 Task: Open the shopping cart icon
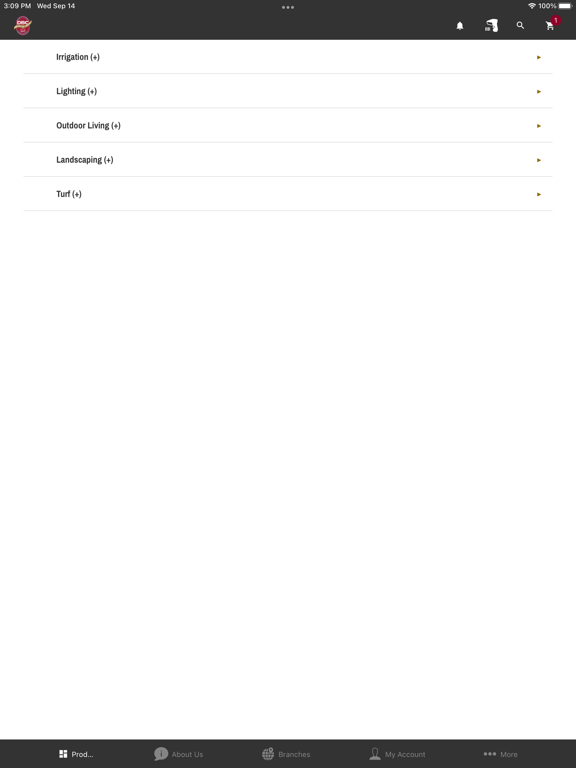click(550, 26)
